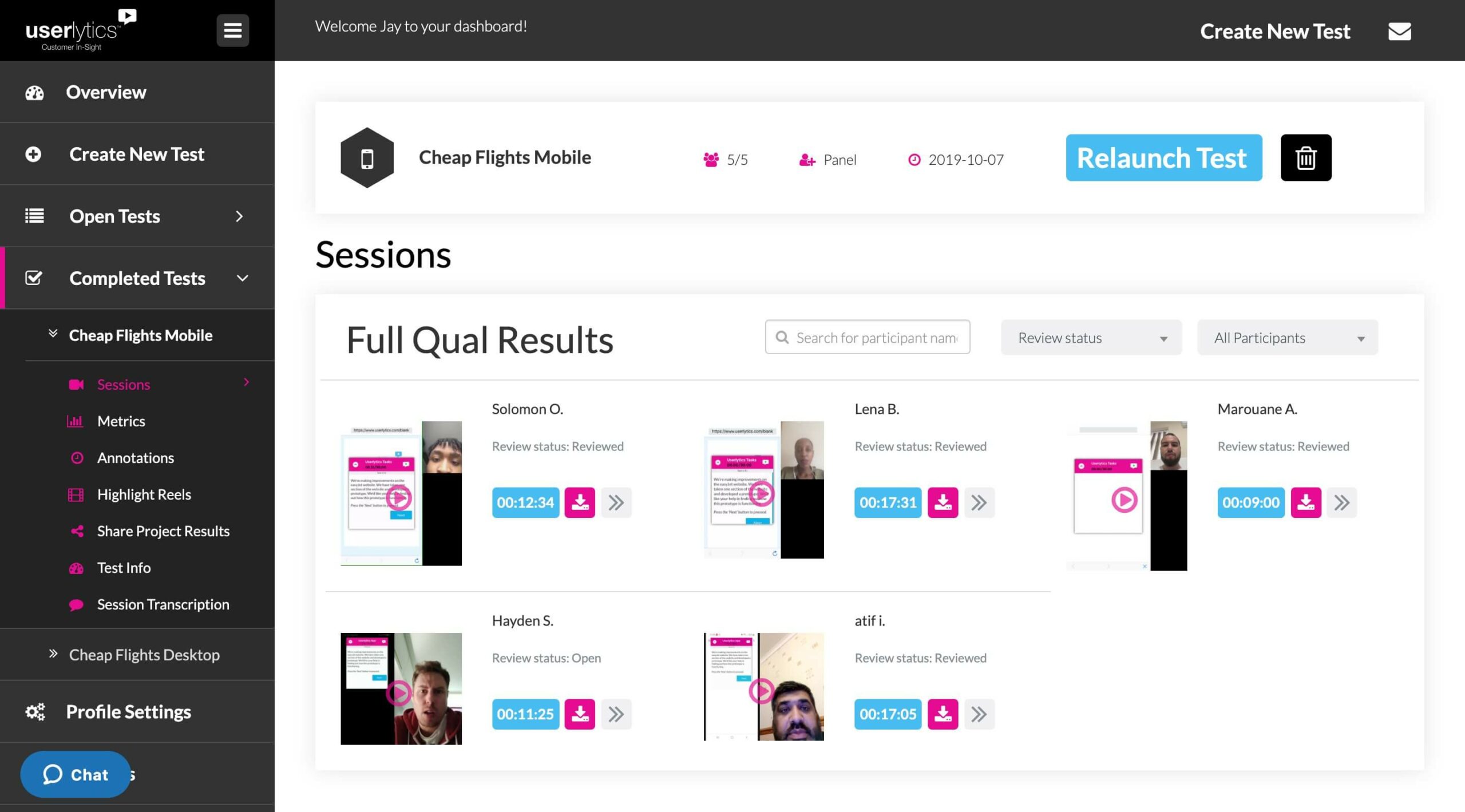Click the Relaunch Test button
Viewport: 1465px width, 812px height.
click(1163, 157)
